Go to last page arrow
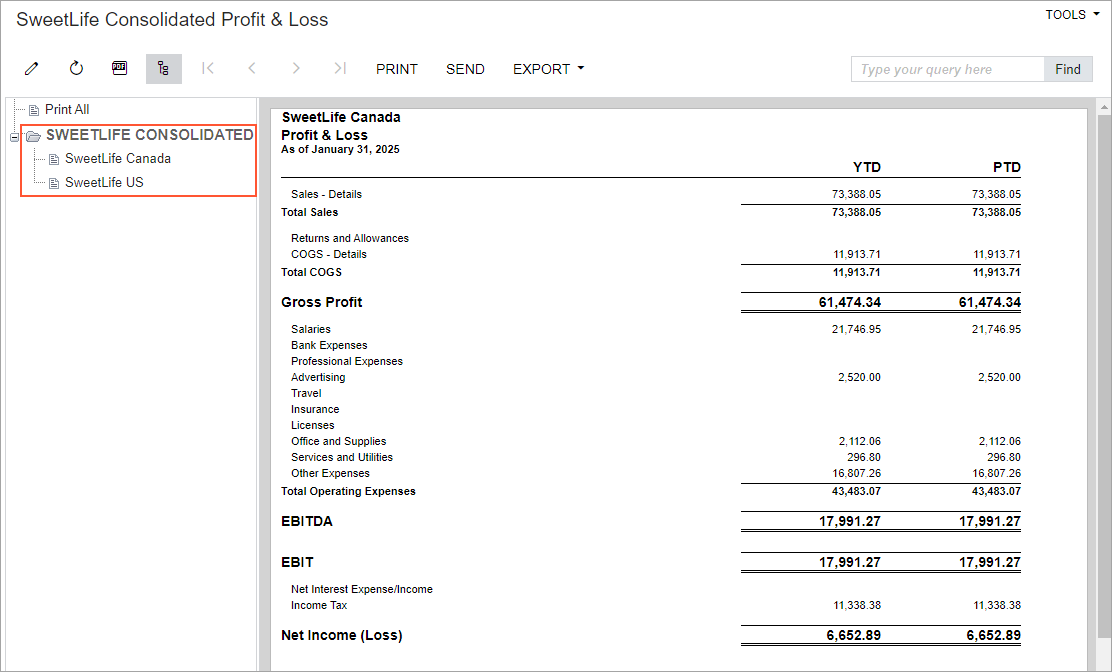1112x672 pixels. (x=340, y=68)
